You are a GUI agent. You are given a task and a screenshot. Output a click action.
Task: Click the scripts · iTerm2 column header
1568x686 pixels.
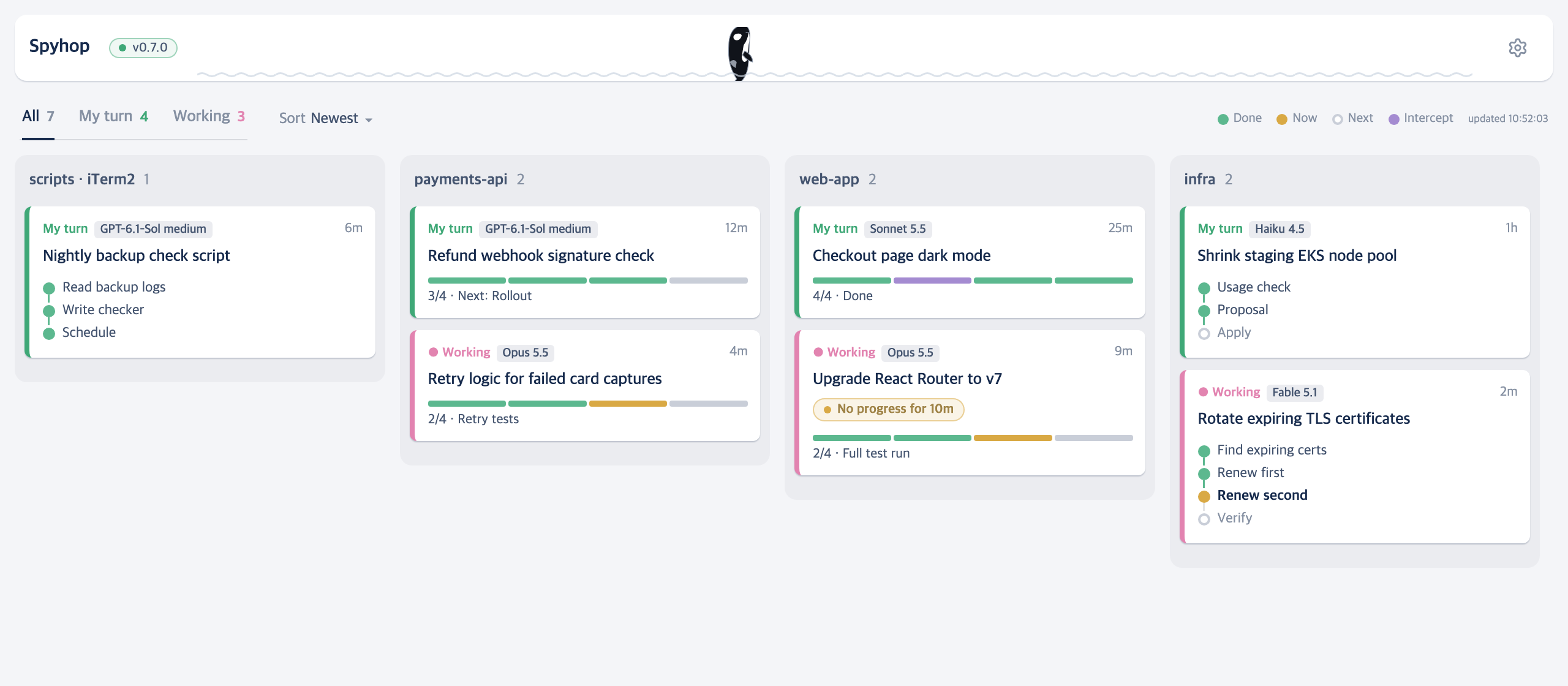tap(82, 179)
